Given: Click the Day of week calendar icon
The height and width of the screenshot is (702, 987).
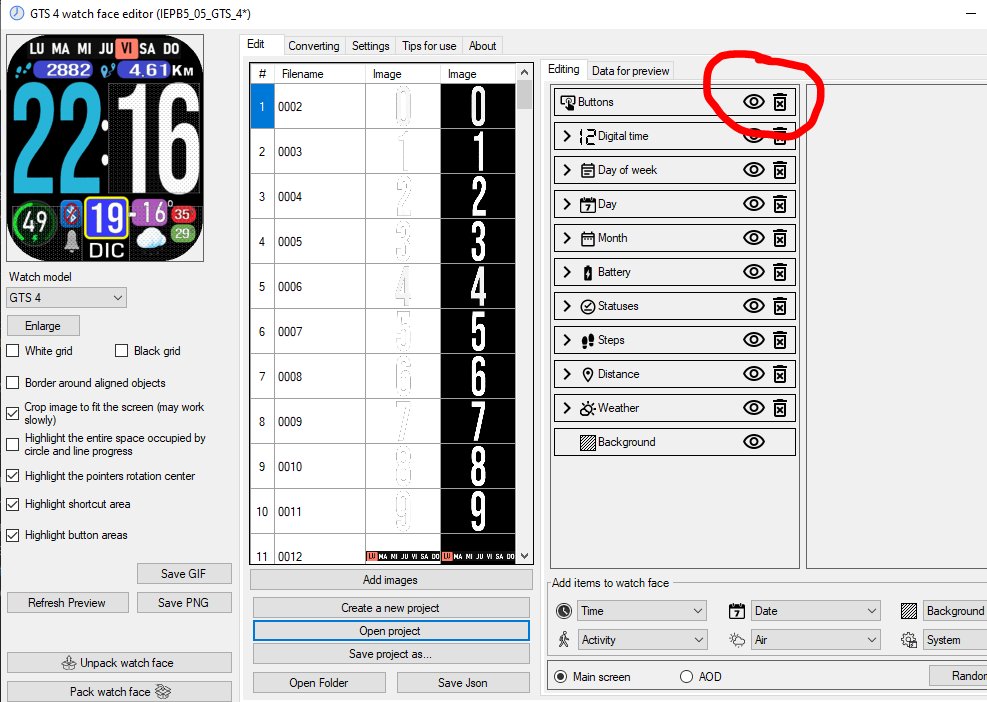Looking at the screenshot, I should (x=587, y=170).
